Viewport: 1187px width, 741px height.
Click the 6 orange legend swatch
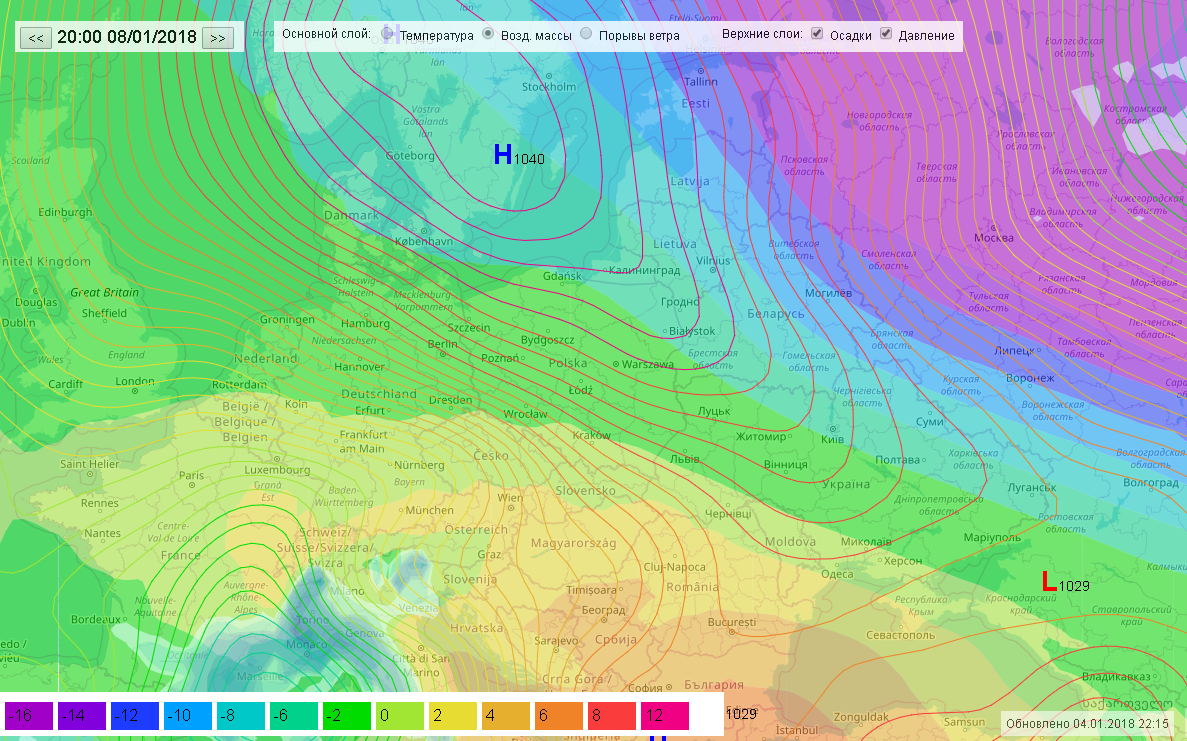click(559, 715)
